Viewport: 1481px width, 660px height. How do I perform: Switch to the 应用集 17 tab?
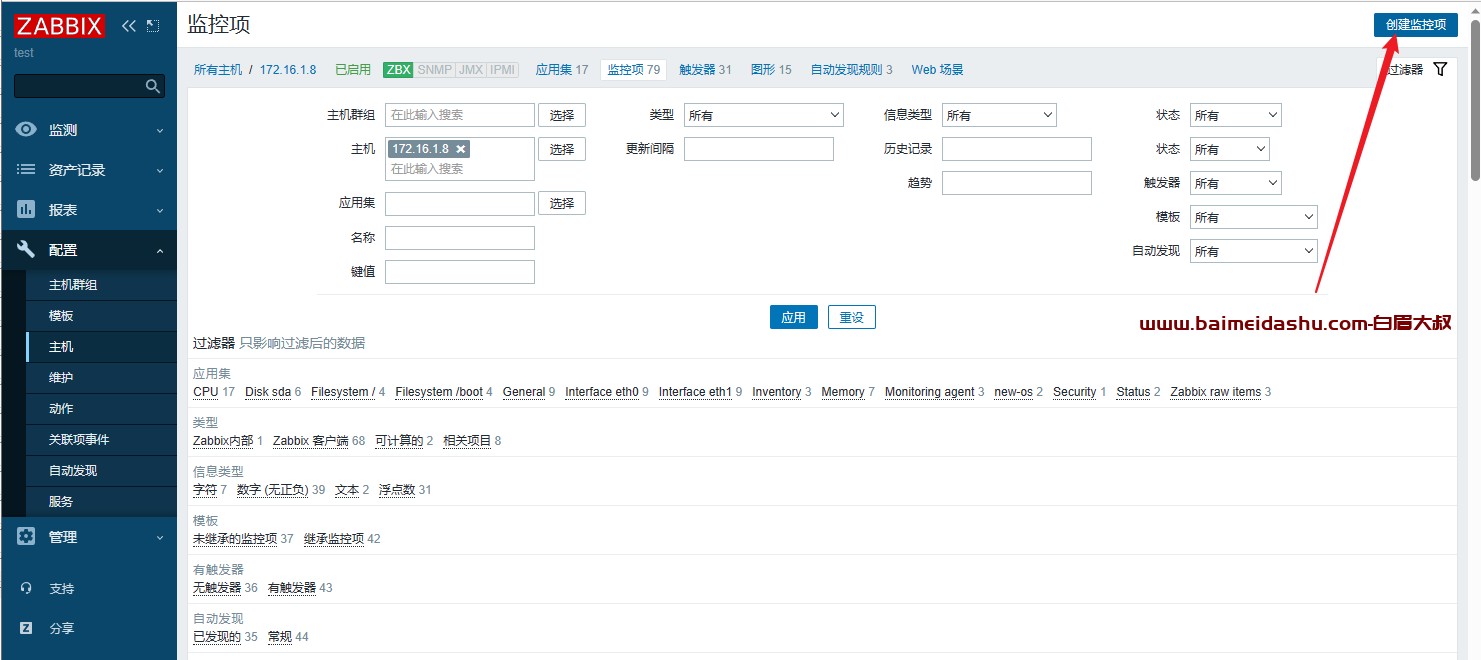pos(562,70)
